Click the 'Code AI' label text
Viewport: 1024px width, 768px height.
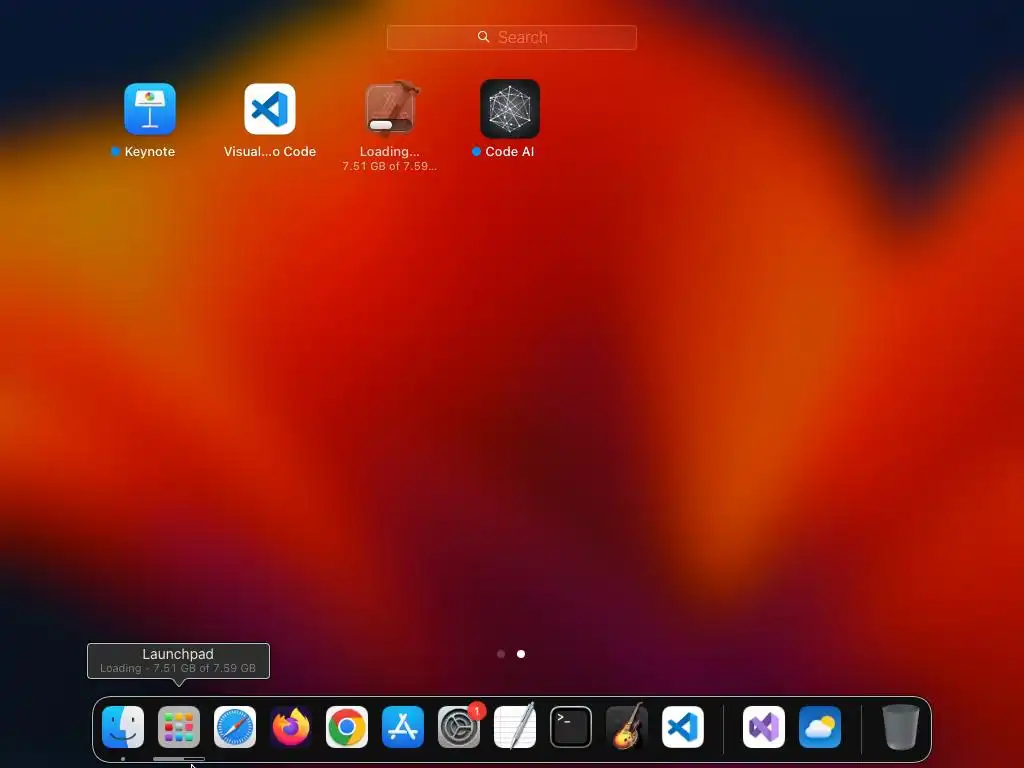coord(509,152)
